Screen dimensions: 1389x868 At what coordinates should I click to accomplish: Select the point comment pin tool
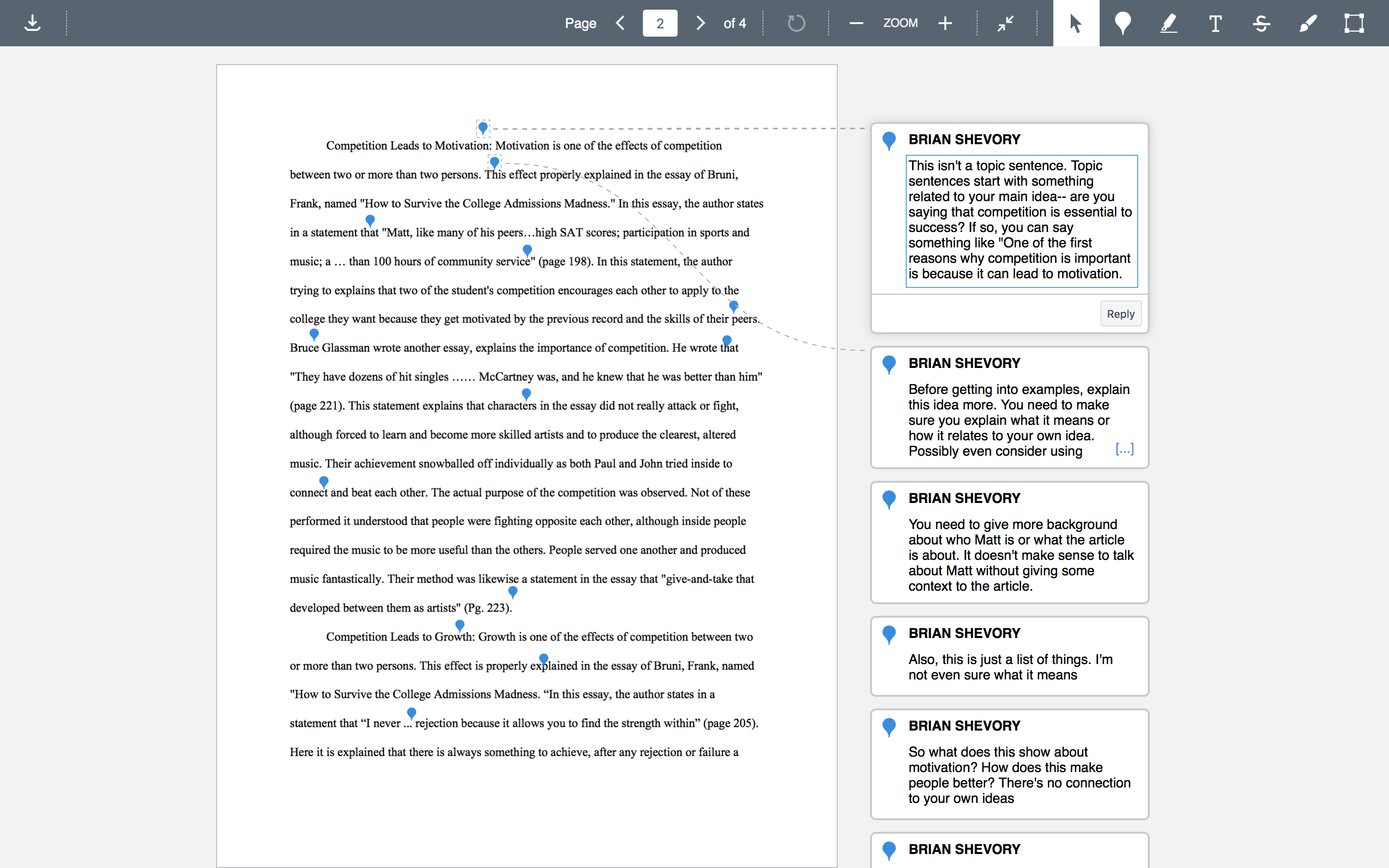point(1123,23)
